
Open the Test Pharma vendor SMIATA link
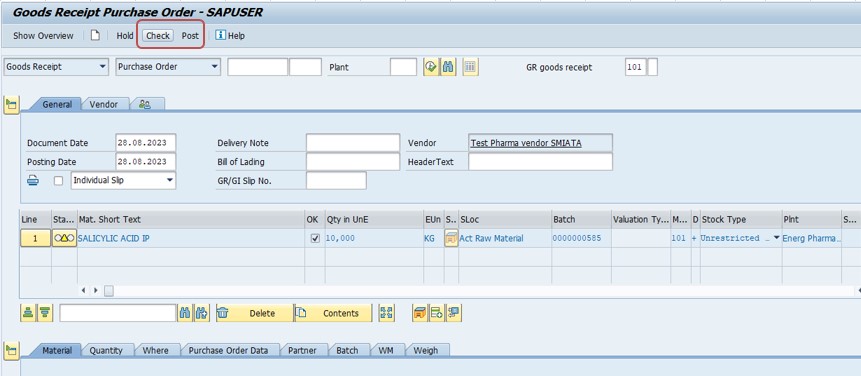click(x=525, y=143)
